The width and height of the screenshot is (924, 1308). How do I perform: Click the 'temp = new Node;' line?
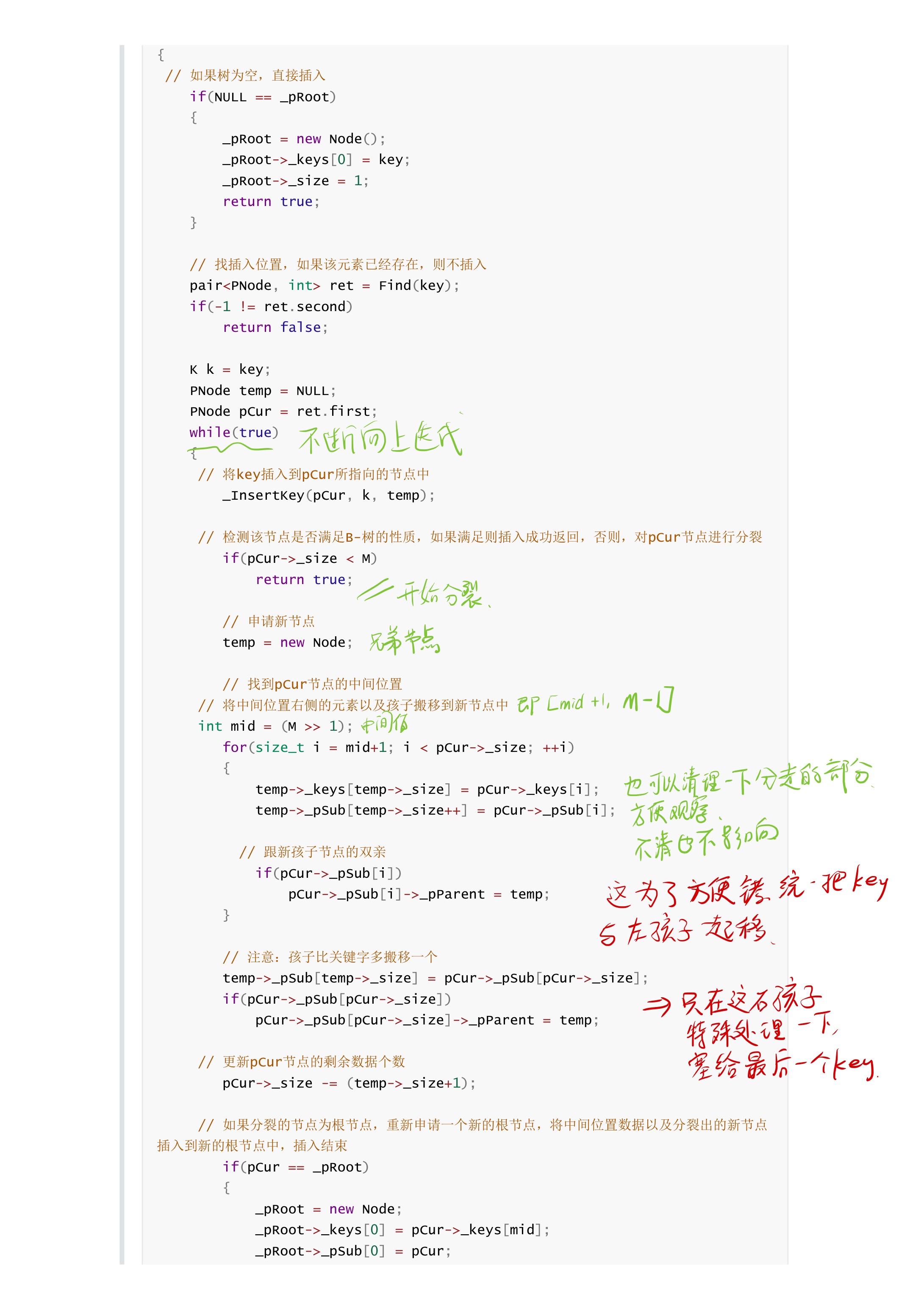point(287,643)
